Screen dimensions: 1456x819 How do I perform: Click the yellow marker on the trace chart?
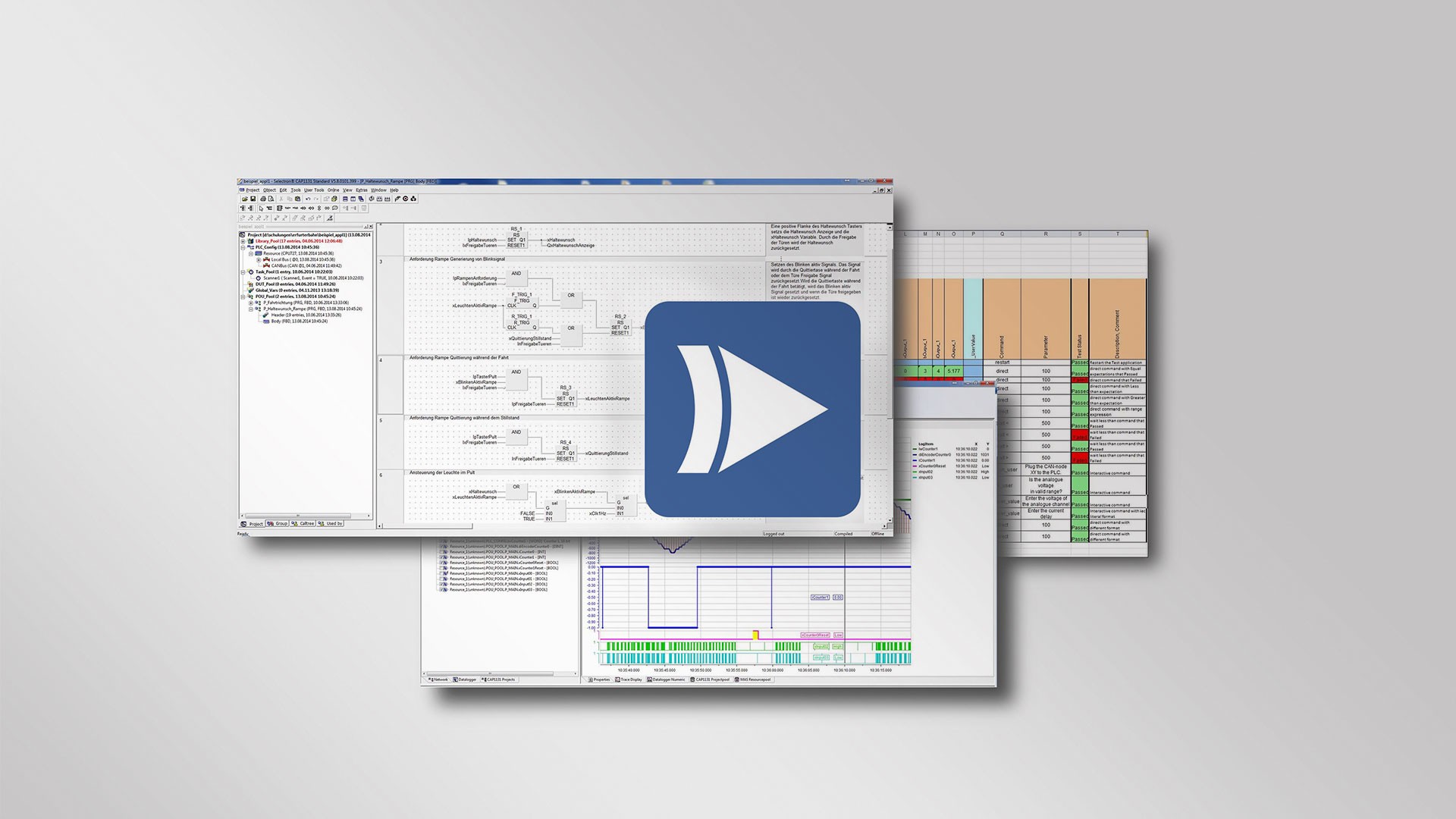coord(755,634)
